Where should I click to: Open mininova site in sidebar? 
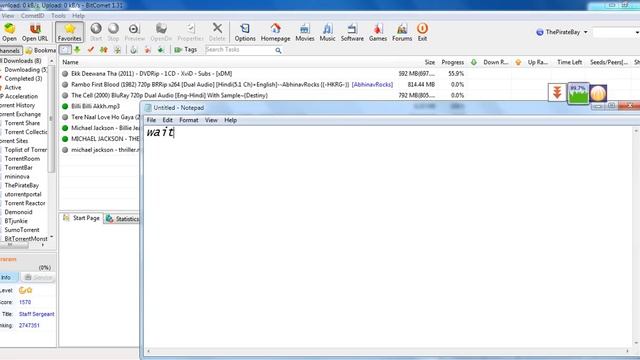coord(17,176)
